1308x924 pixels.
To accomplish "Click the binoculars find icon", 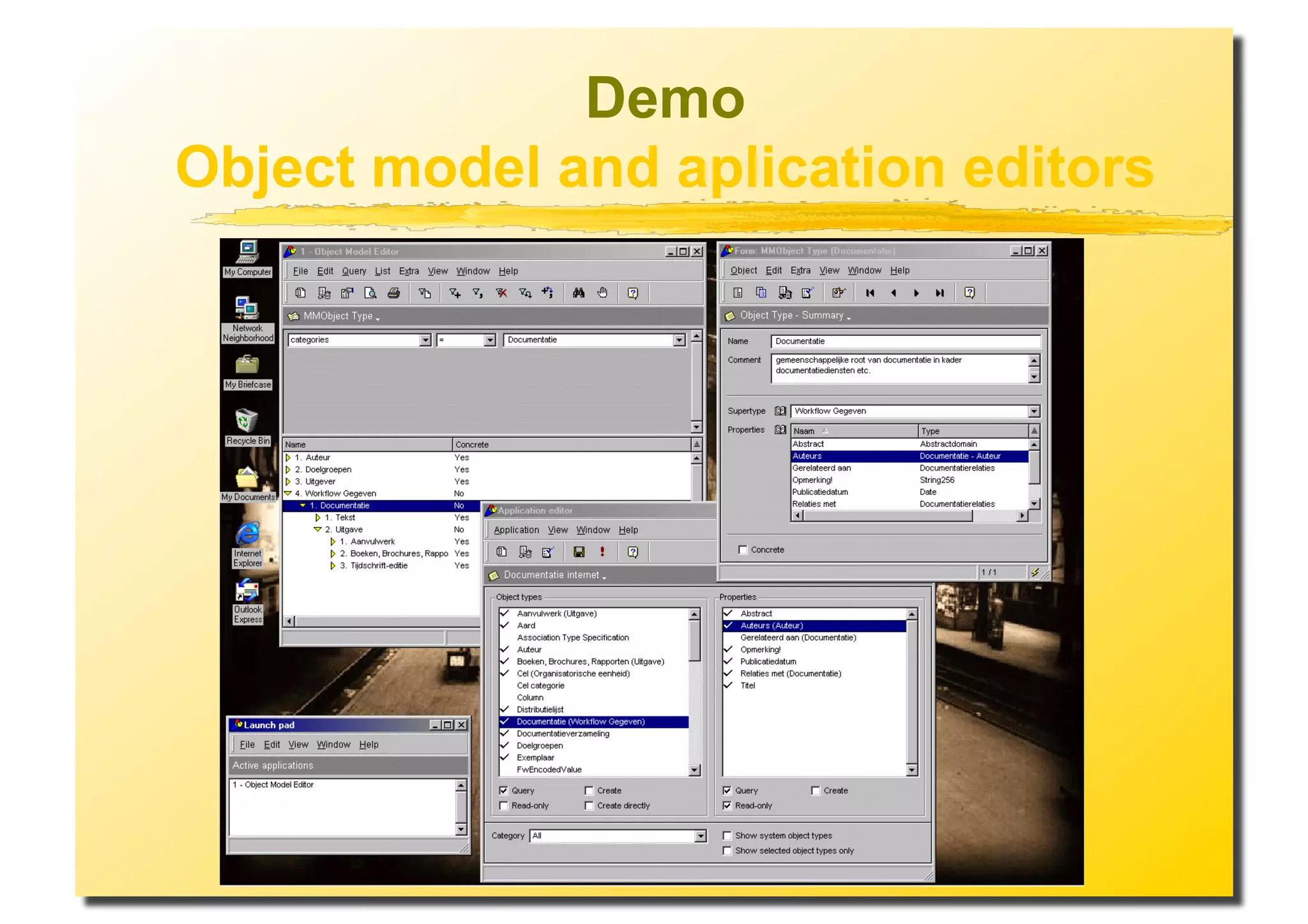I will click(x=579, y=293).
